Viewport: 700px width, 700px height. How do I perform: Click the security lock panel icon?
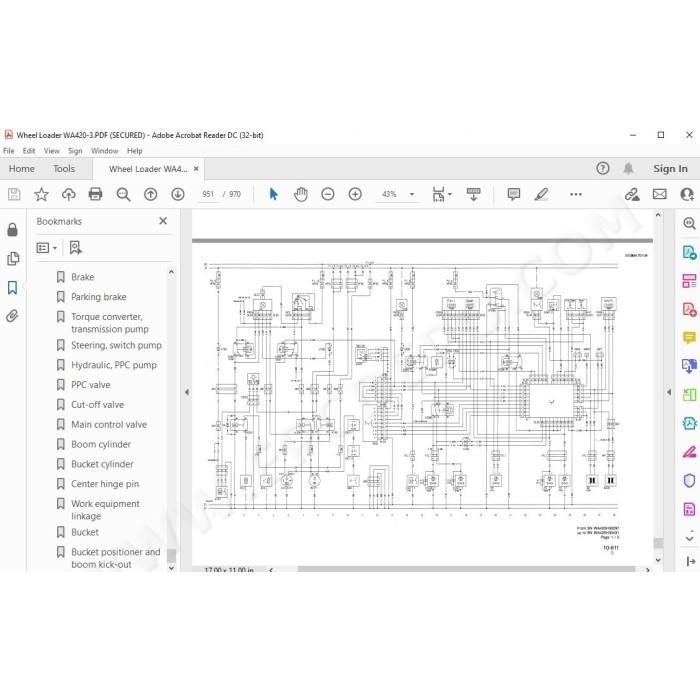(x=12, y=229)
